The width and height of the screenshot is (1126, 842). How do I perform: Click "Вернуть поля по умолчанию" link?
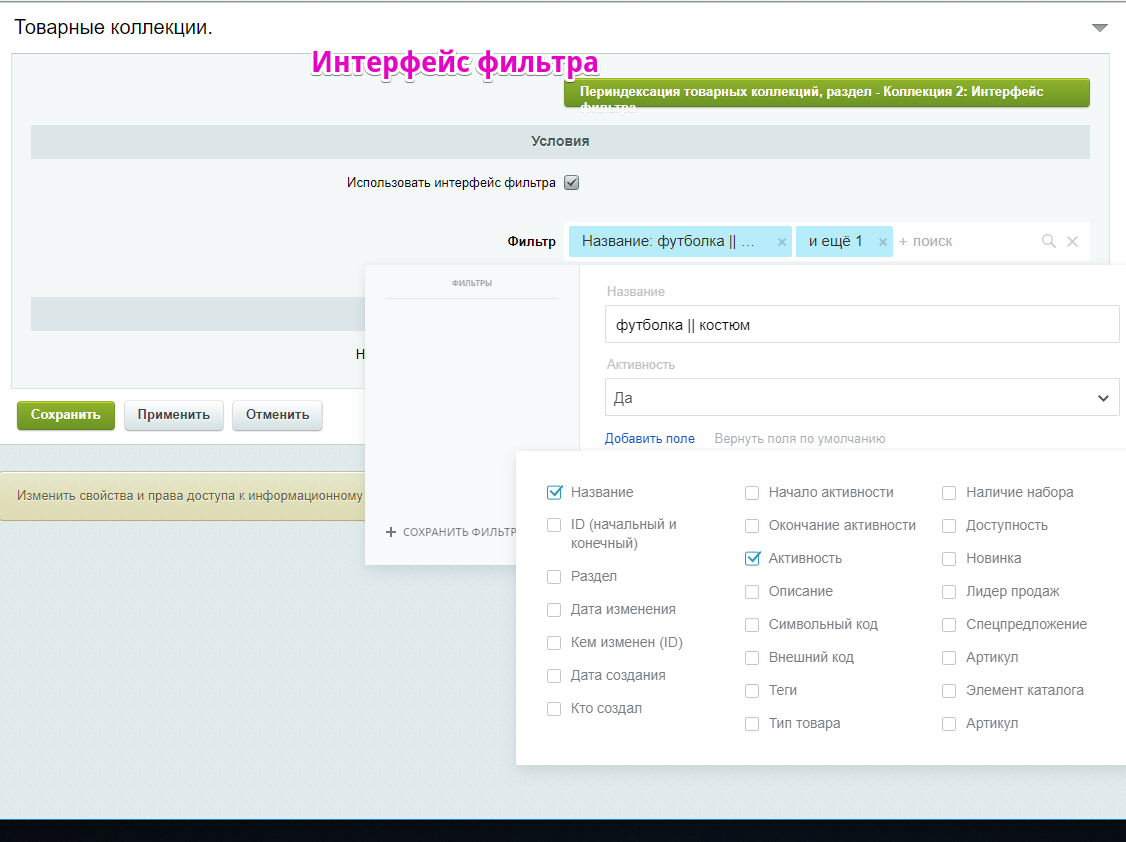800,438
